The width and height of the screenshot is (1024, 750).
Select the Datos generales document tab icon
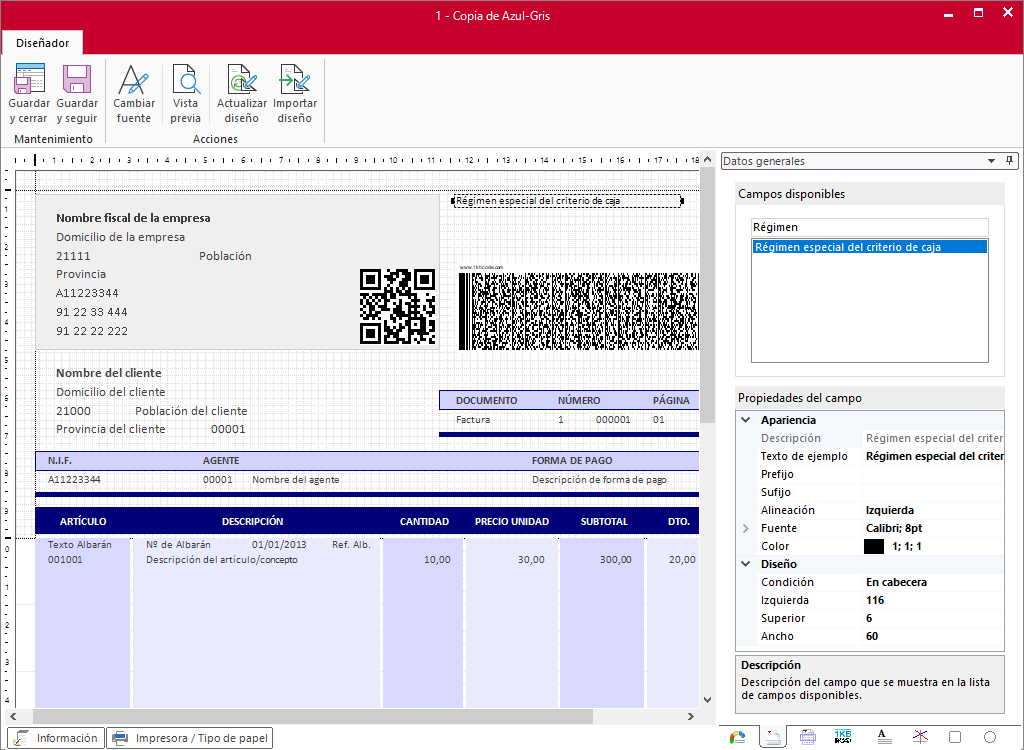[x=773, y=738]
